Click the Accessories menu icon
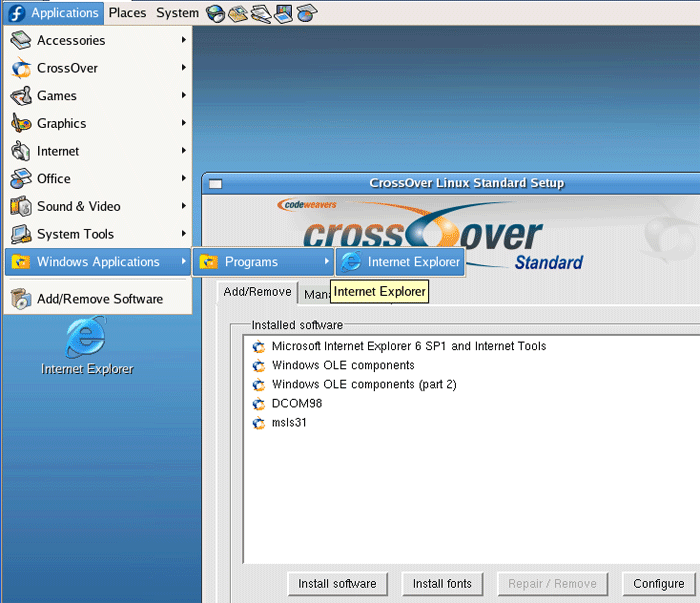 pyautogui.click(x=21, y=40)
